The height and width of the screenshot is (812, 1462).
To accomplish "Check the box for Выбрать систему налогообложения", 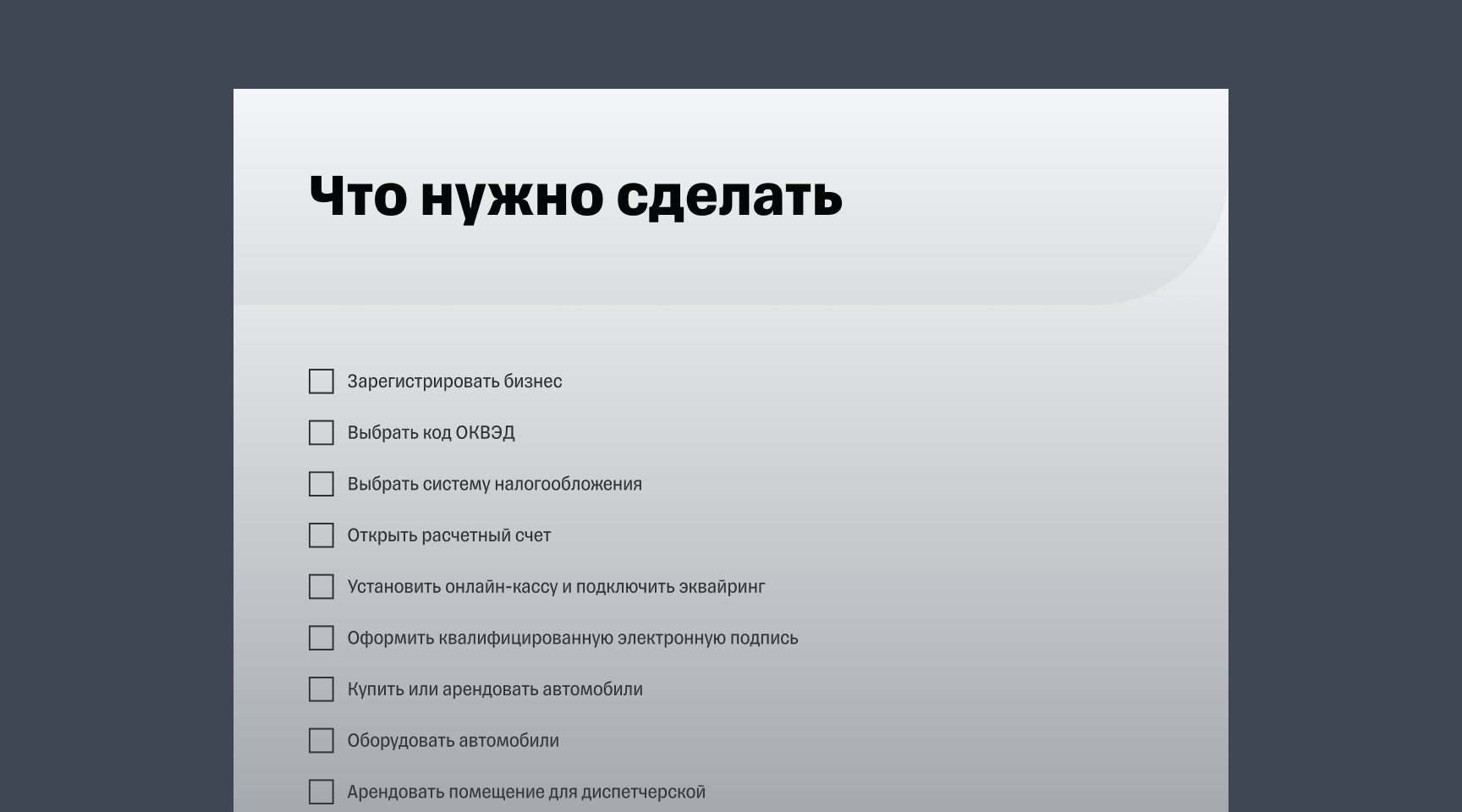I will (x=322, y=485).
